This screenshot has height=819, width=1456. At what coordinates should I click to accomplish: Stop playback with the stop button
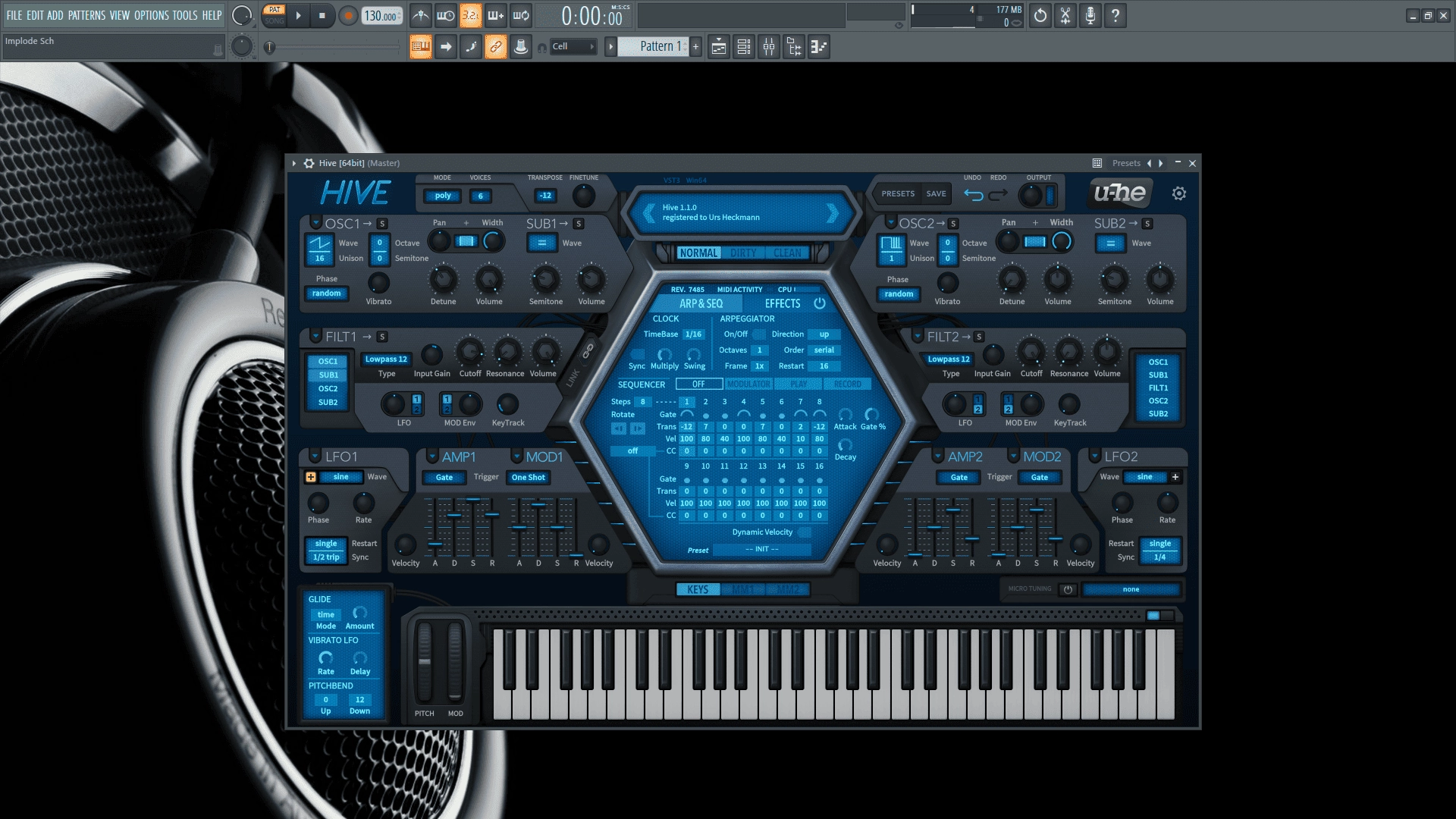[322, 15]
